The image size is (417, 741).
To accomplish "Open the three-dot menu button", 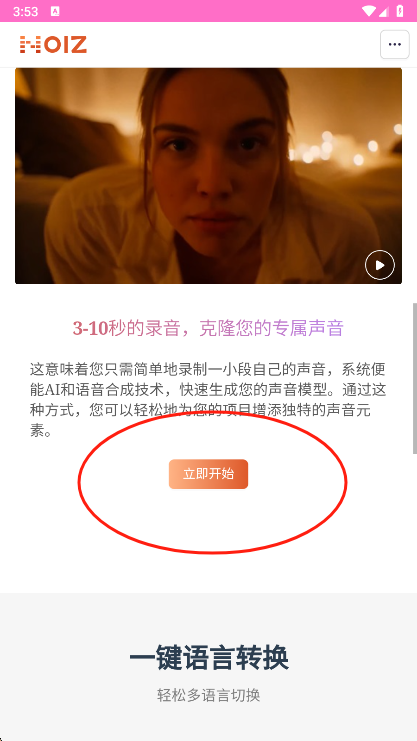I will tap(394, 44).
